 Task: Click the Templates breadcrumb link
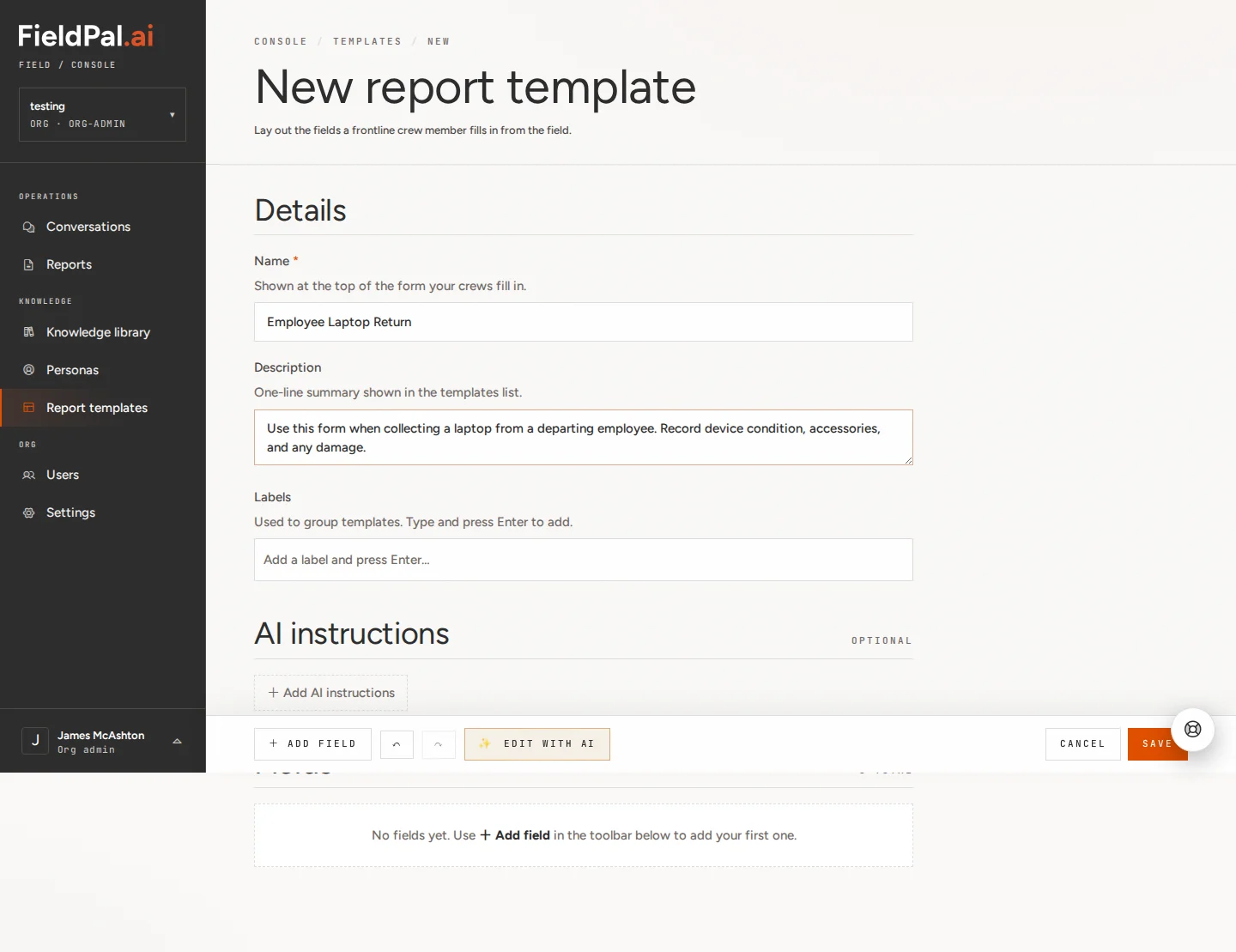pyautogui.click(x=367, y=41)
